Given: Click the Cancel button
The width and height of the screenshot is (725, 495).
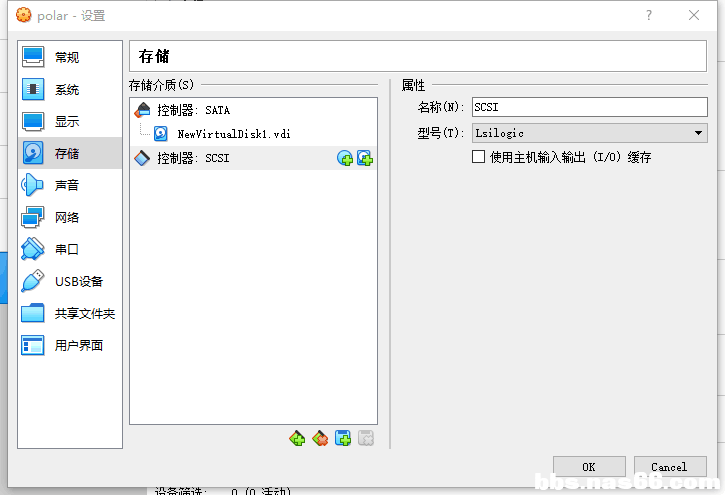Looking at the screenshot, I should (670, 467).
